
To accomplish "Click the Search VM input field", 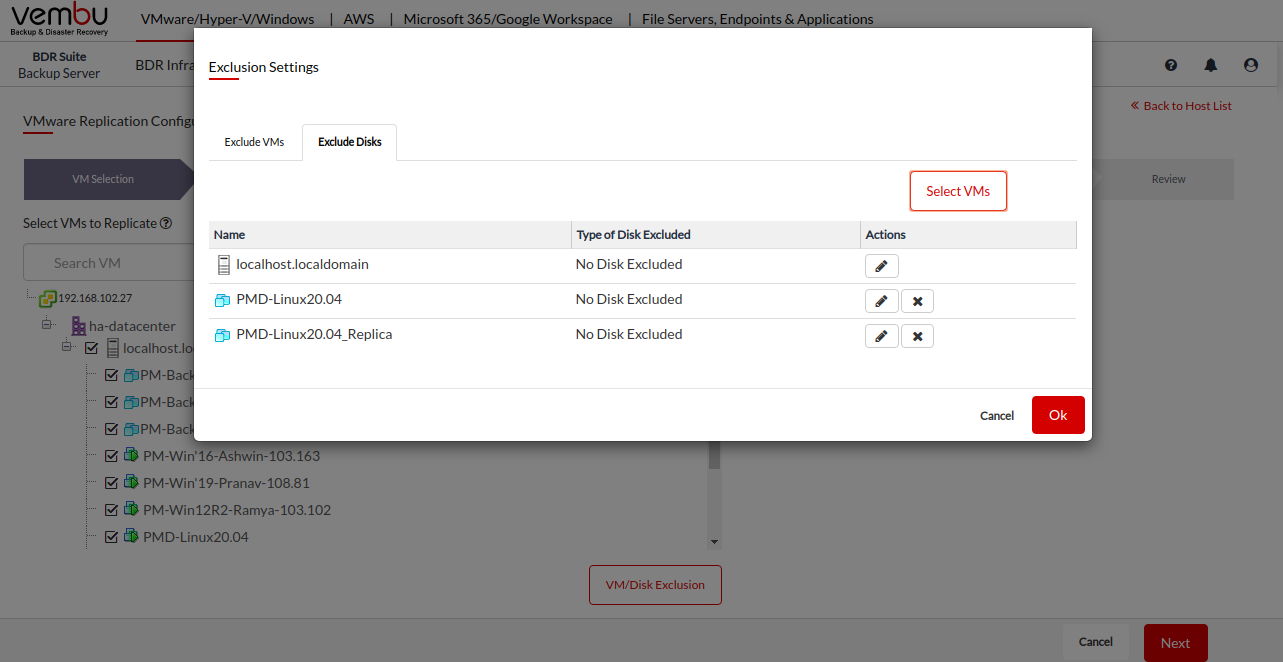I will (x=100, y=263).
